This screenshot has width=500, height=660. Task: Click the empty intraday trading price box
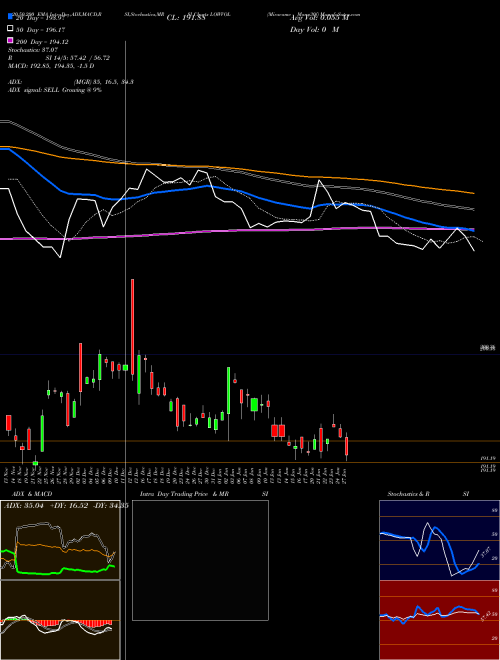tap(200, 560)
